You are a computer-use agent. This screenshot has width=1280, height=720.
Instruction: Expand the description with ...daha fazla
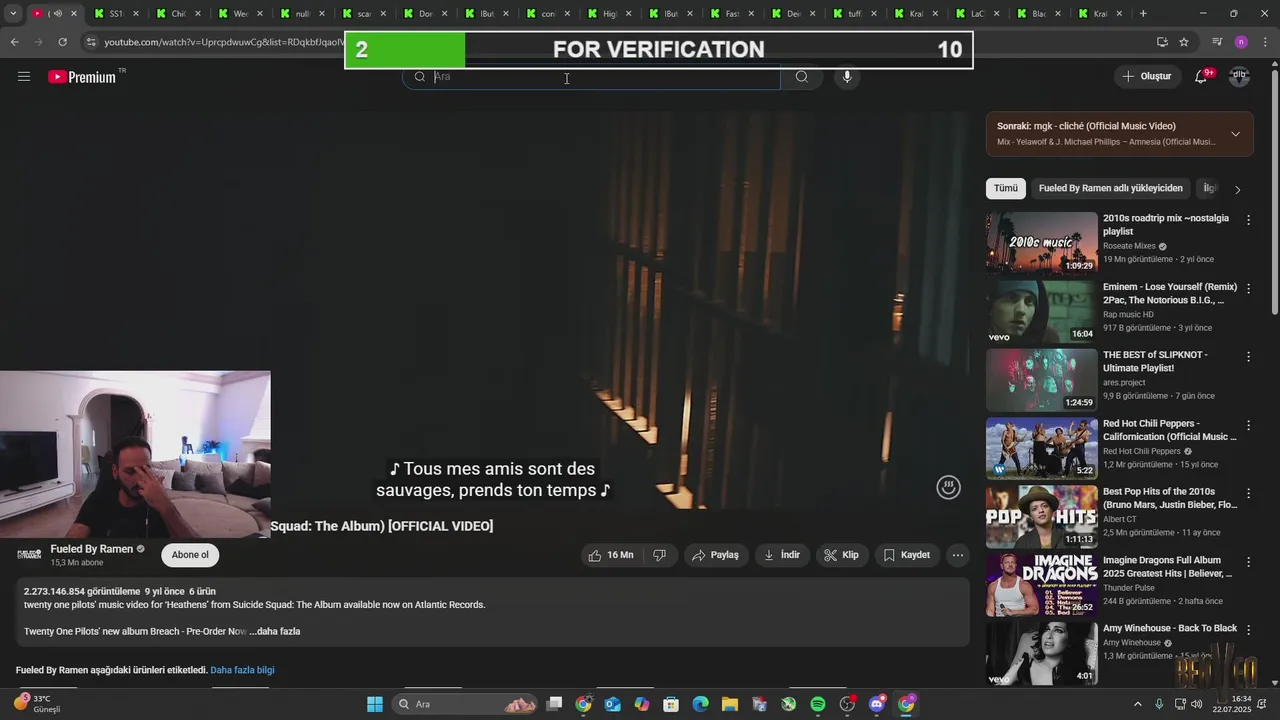[274, 632]
